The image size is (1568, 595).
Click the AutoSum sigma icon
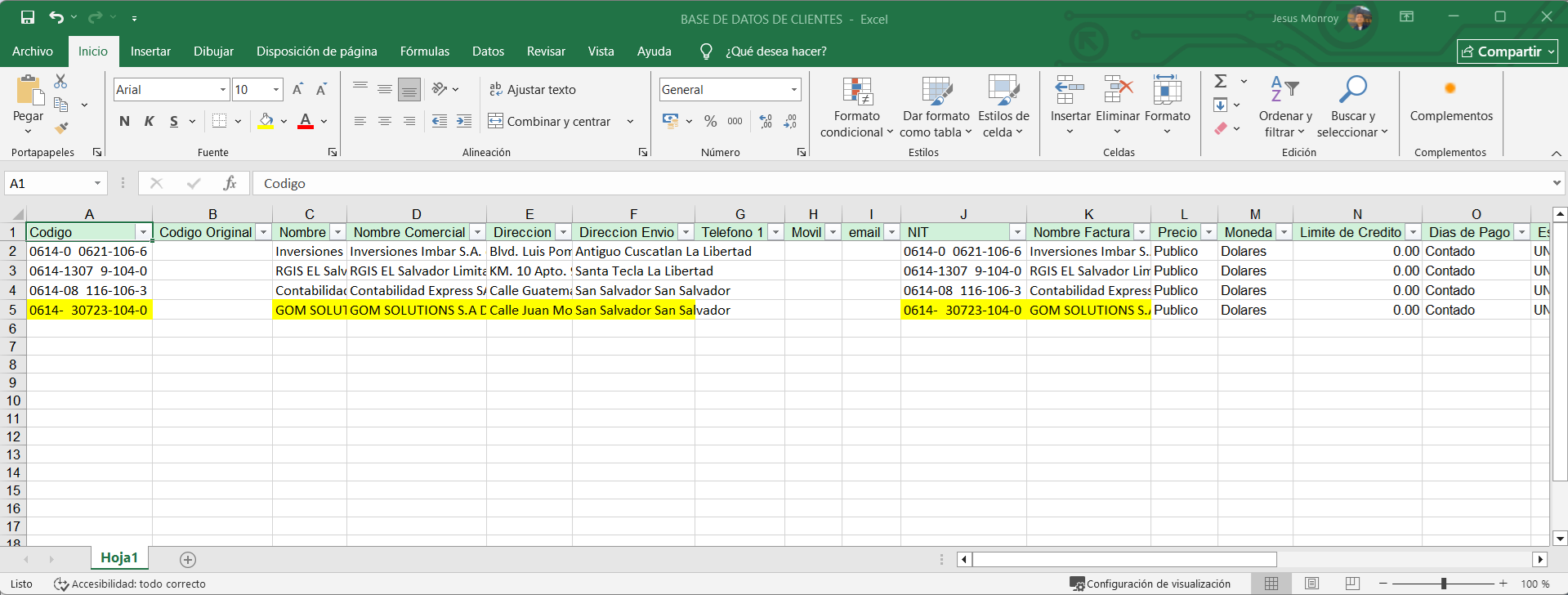tap(1221, 81)
